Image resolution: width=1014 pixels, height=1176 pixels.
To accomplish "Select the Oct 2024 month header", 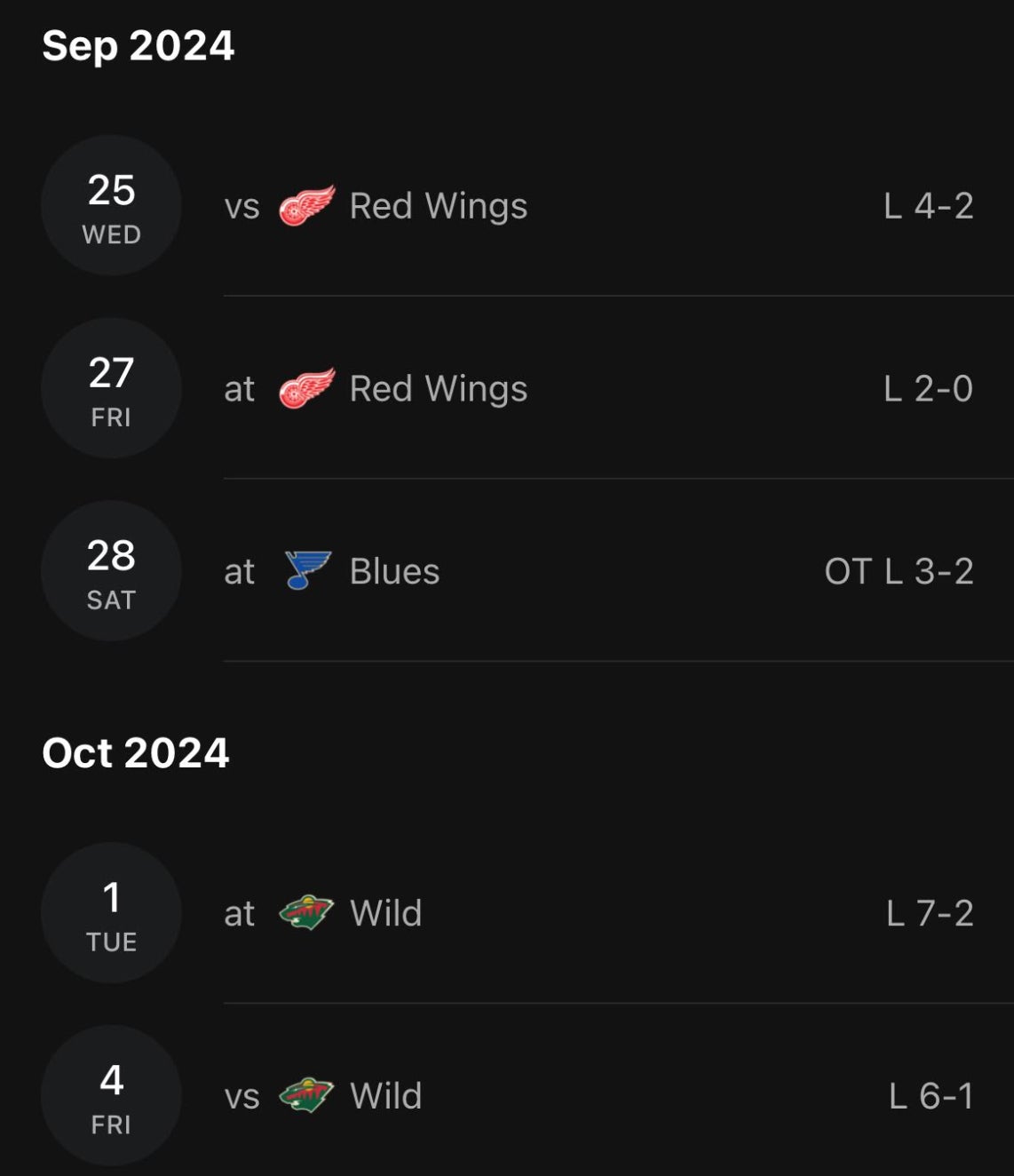I will coord(135,752).
